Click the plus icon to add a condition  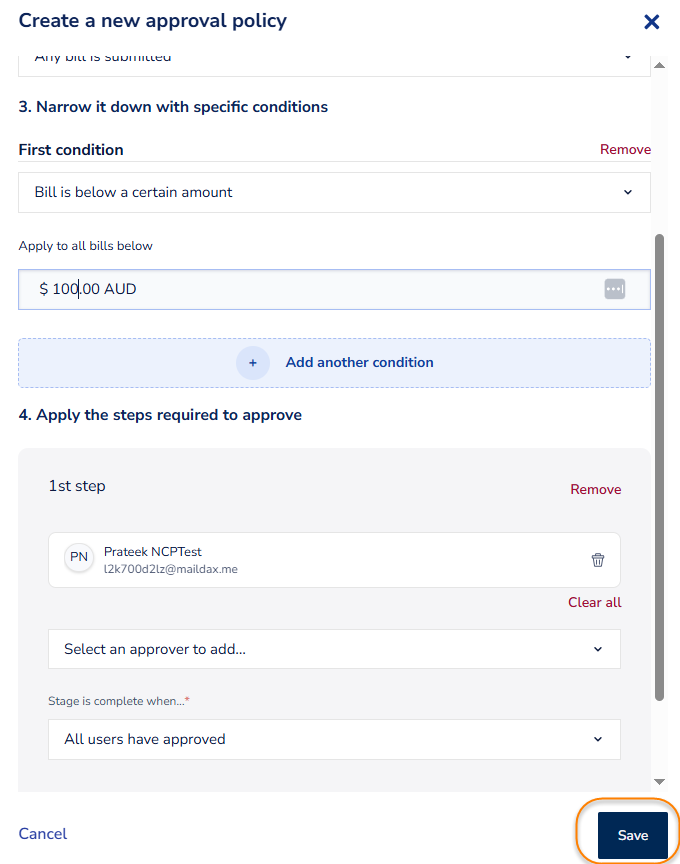(x=253, y=363)
